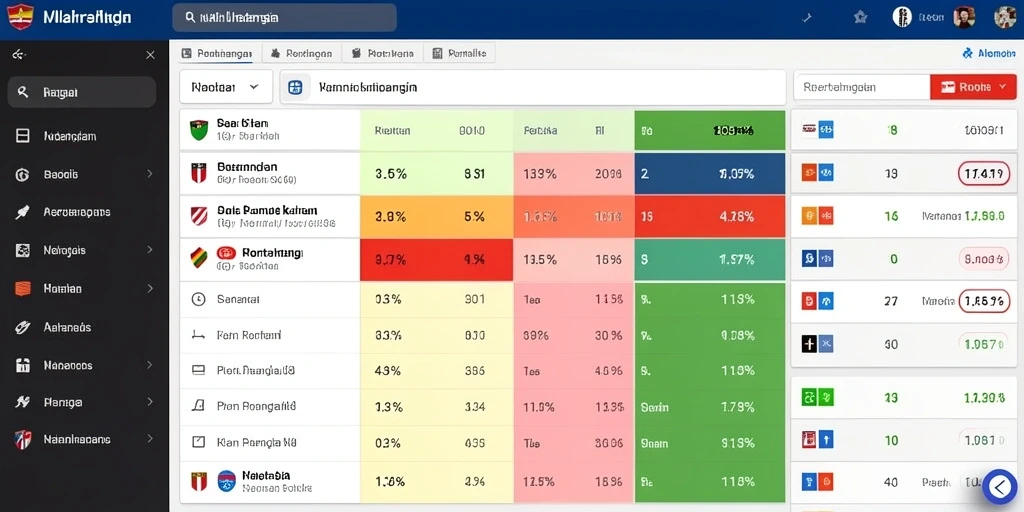Click the 1.65.9% outlined badge
This screenshot has width=1024, height=512.
coord(984,301)
